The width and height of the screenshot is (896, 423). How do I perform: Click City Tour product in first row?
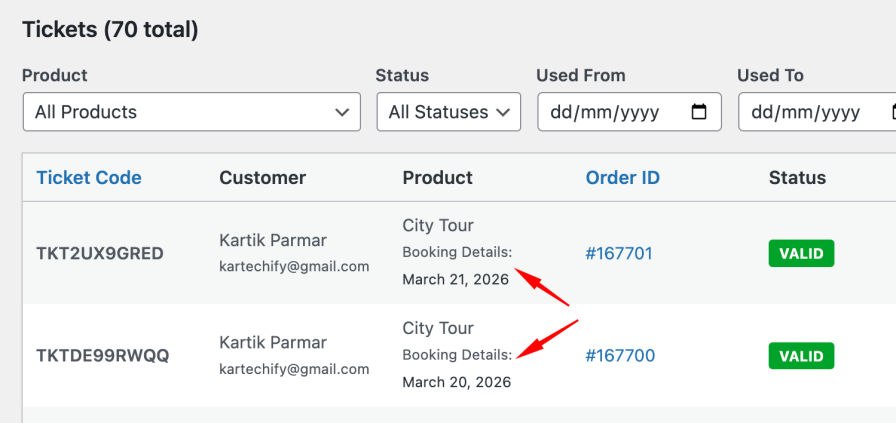pos(438,226)
